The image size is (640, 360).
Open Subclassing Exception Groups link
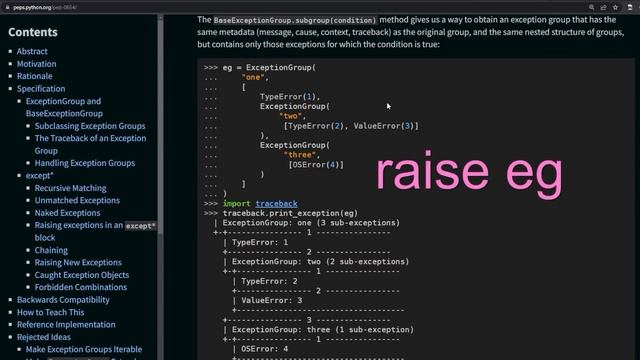(90, 126)
